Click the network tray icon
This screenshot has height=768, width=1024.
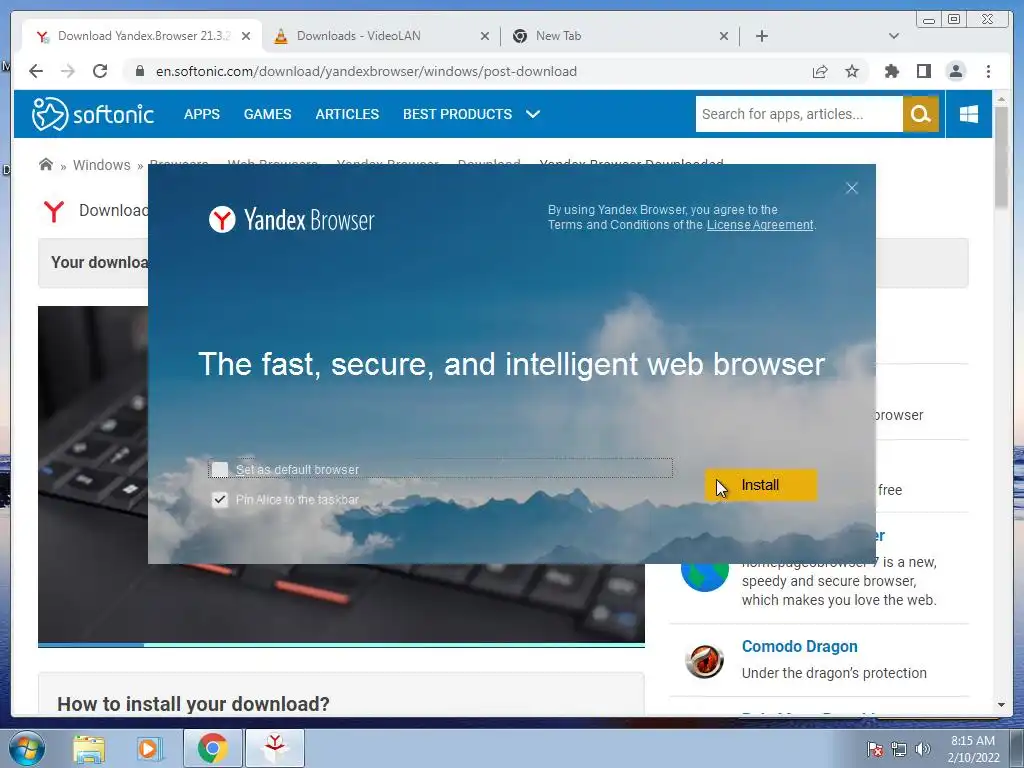899,749
